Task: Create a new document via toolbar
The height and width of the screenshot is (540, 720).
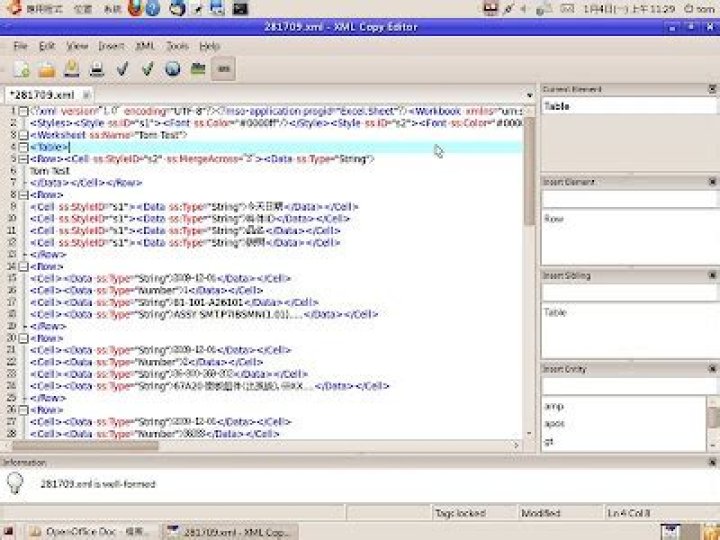Action: (21, 69)
